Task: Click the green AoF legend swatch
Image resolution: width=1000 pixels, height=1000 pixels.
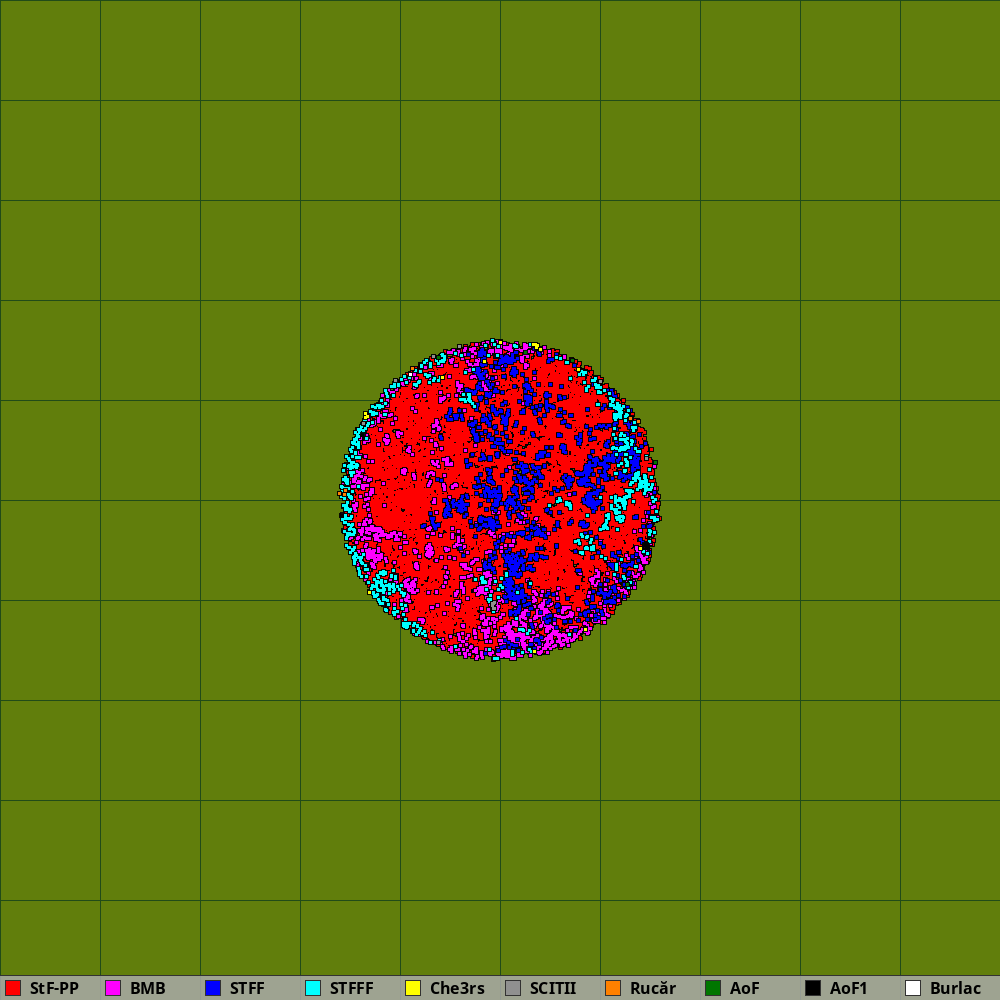Action: pyautogui.click(x=713, y=988)
